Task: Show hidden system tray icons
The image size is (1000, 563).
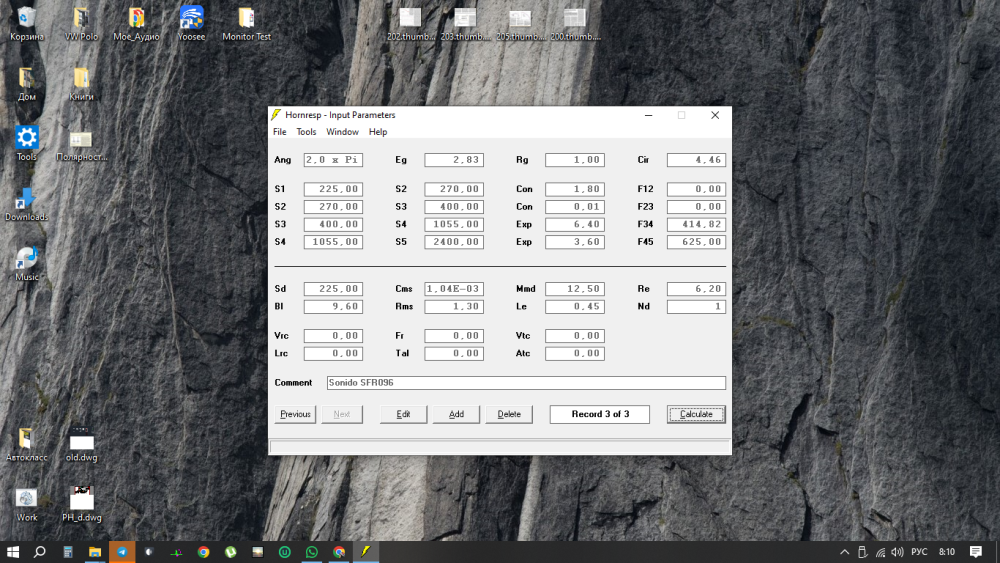Action: (844, 552)
